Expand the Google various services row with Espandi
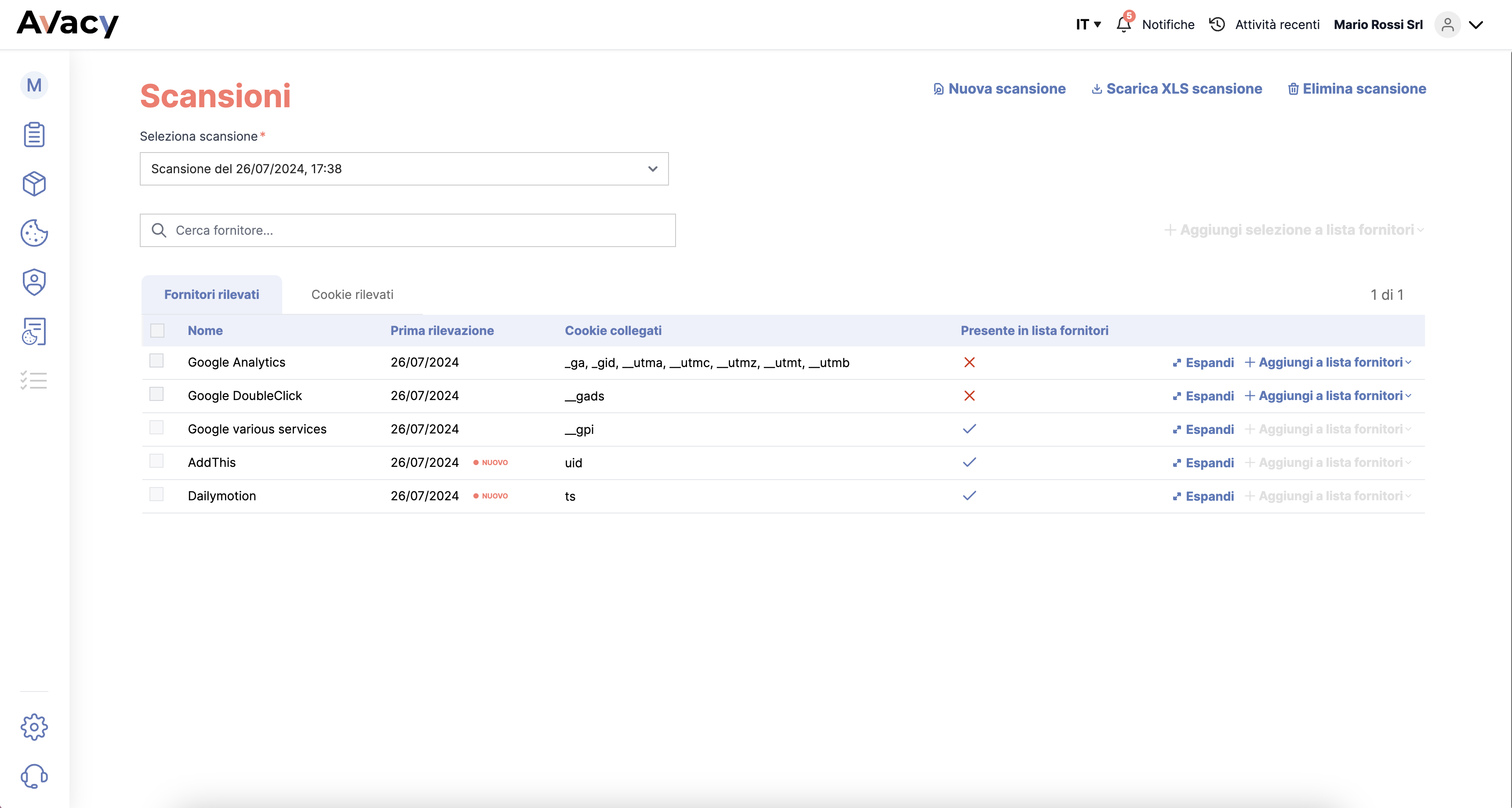 coord(1203,430)
